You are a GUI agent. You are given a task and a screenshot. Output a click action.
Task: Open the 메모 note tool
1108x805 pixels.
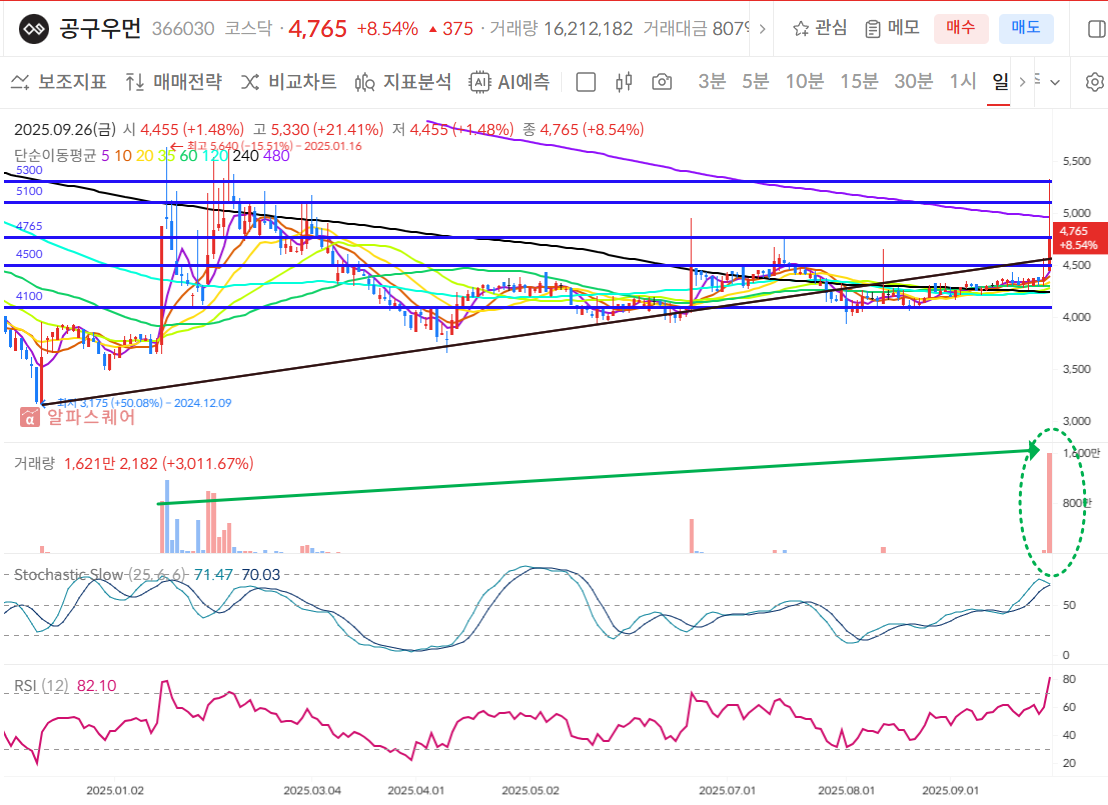click(x=892, y=28)
